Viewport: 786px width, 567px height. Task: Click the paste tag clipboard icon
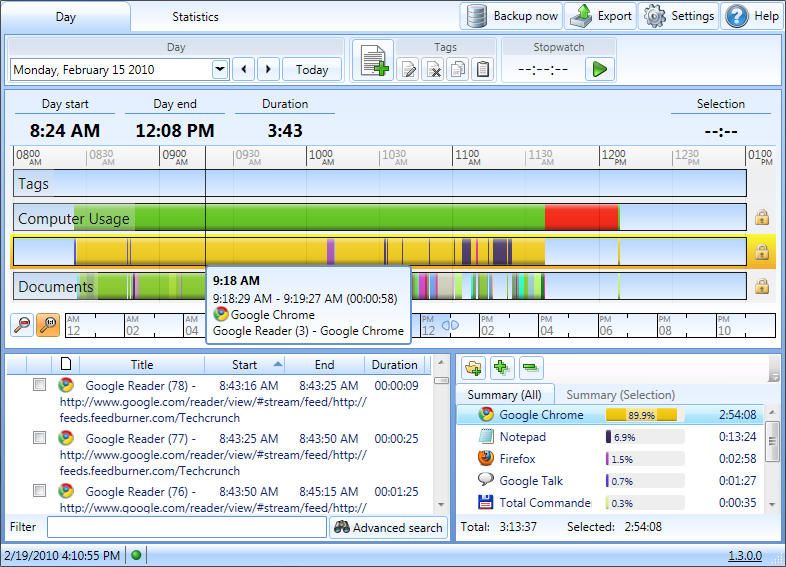pyautogui.click(x=483, y=69)
